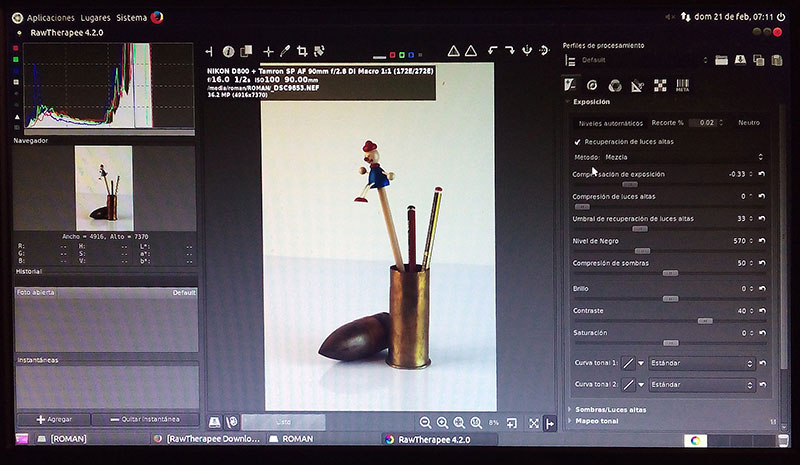Viewport: 800px width, 465px height.
Task: Click the Firefox icon in top panel
Action: click(156, 17)
